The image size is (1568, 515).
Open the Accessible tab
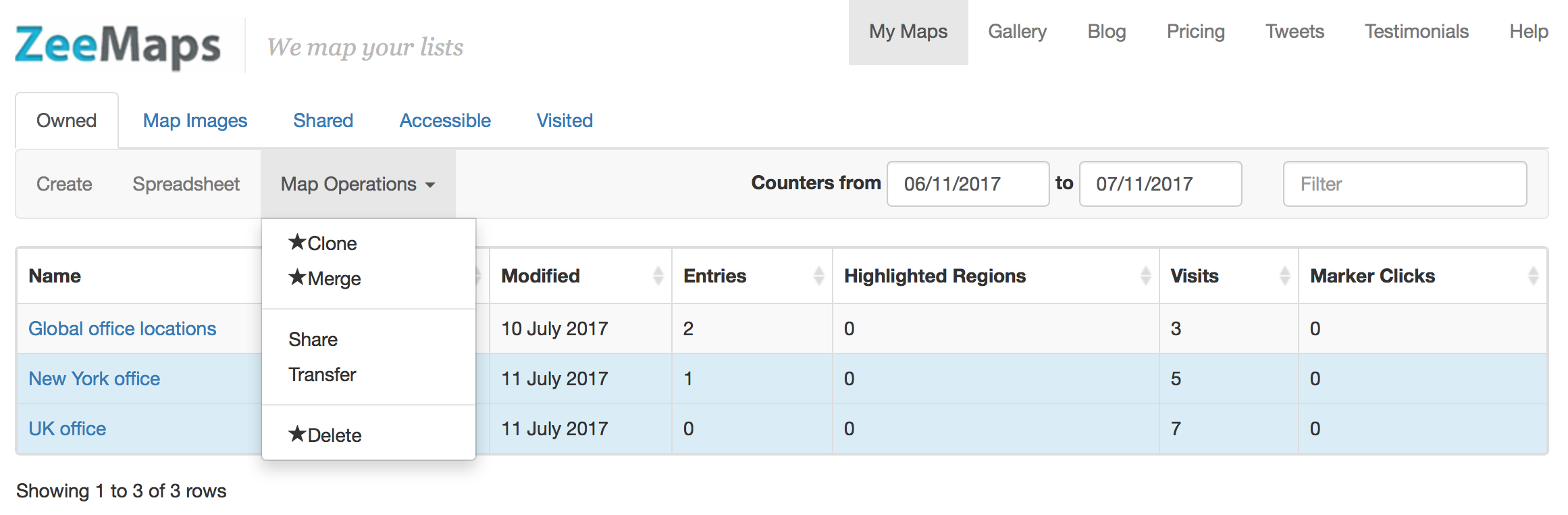click(445, 120)
